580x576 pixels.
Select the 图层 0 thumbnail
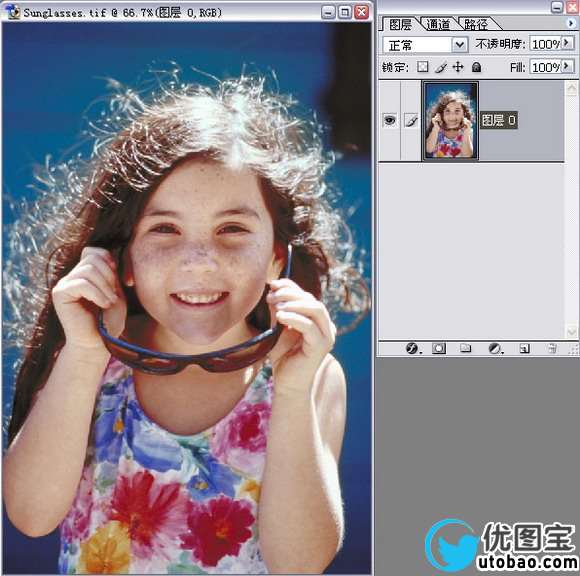(450, 121)
